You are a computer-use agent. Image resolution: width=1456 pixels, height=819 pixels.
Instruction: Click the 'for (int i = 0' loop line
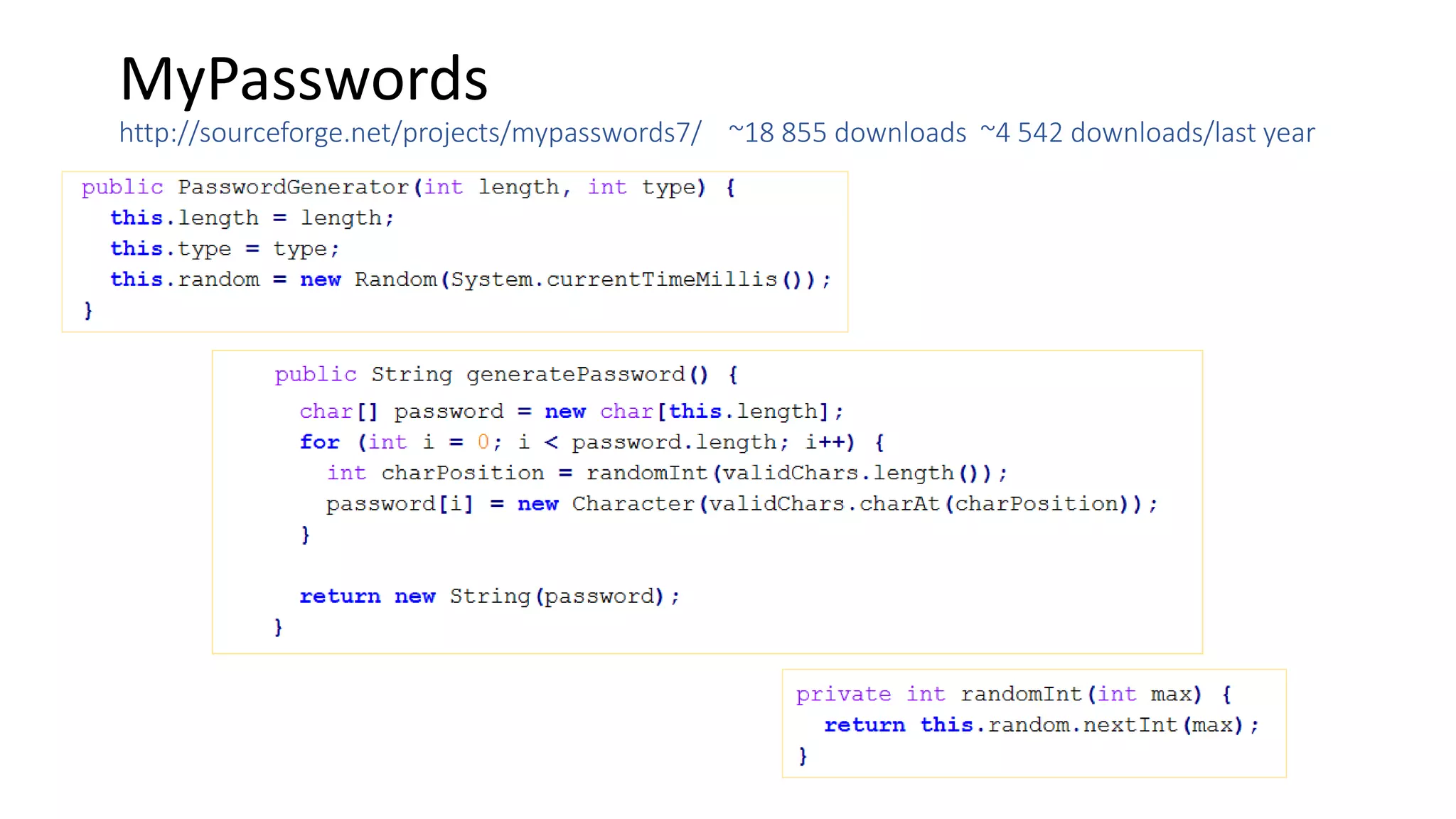(x=592, y=442)
